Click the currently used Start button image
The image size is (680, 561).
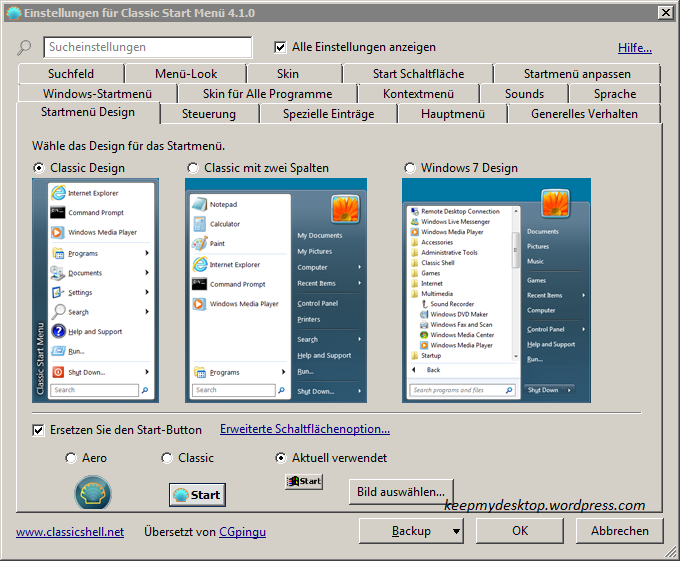click(304, 482)
